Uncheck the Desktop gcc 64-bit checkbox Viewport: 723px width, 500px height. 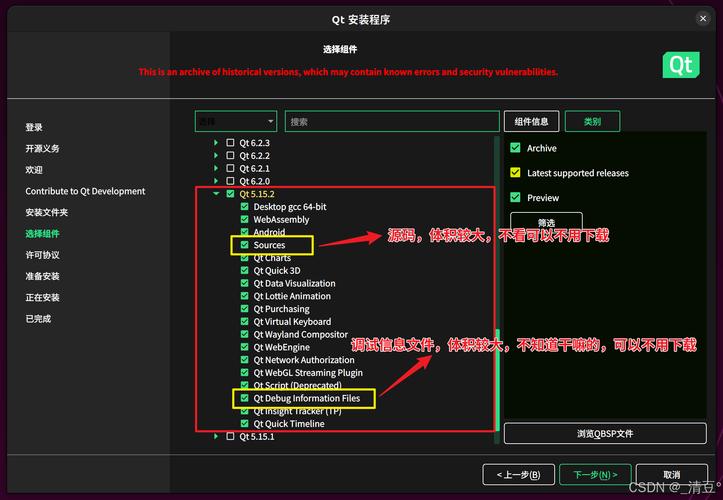[x=244, y=207]
